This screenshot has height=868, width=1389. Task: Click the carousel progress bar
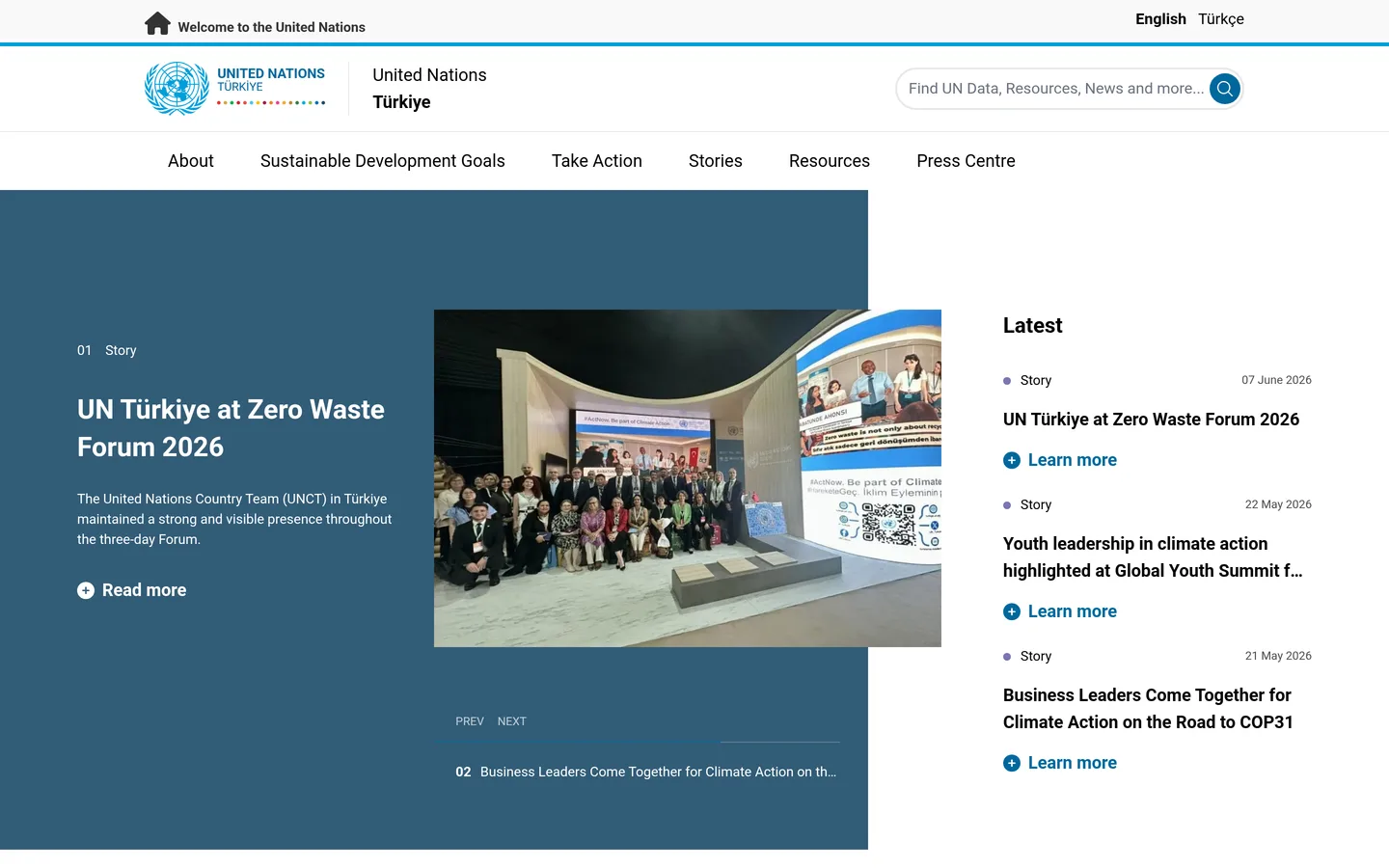pos(638,742)
